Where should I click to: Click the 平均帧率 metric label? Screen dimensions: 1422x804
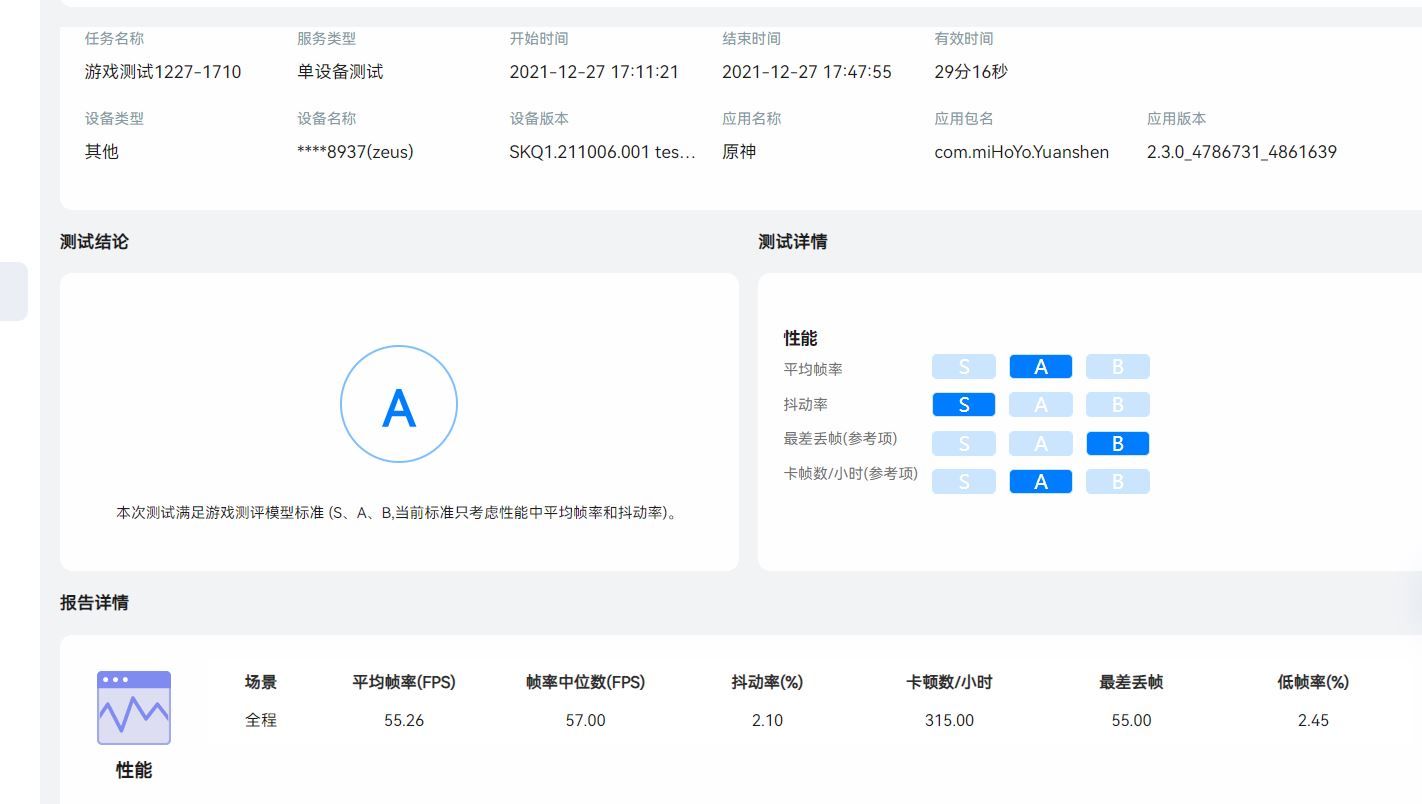[813, 369]
